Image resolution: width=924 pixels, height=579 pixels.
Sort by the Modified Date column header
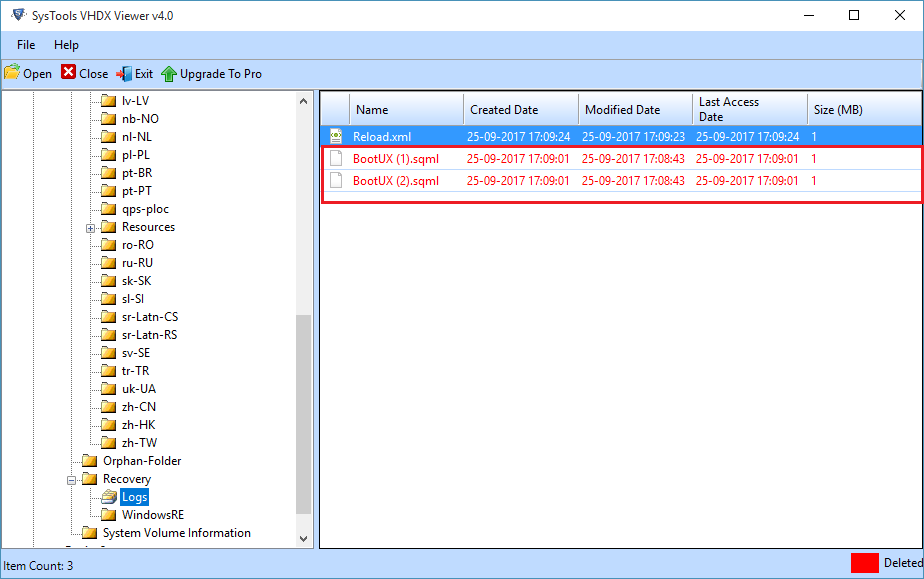[x=635, y=110]
